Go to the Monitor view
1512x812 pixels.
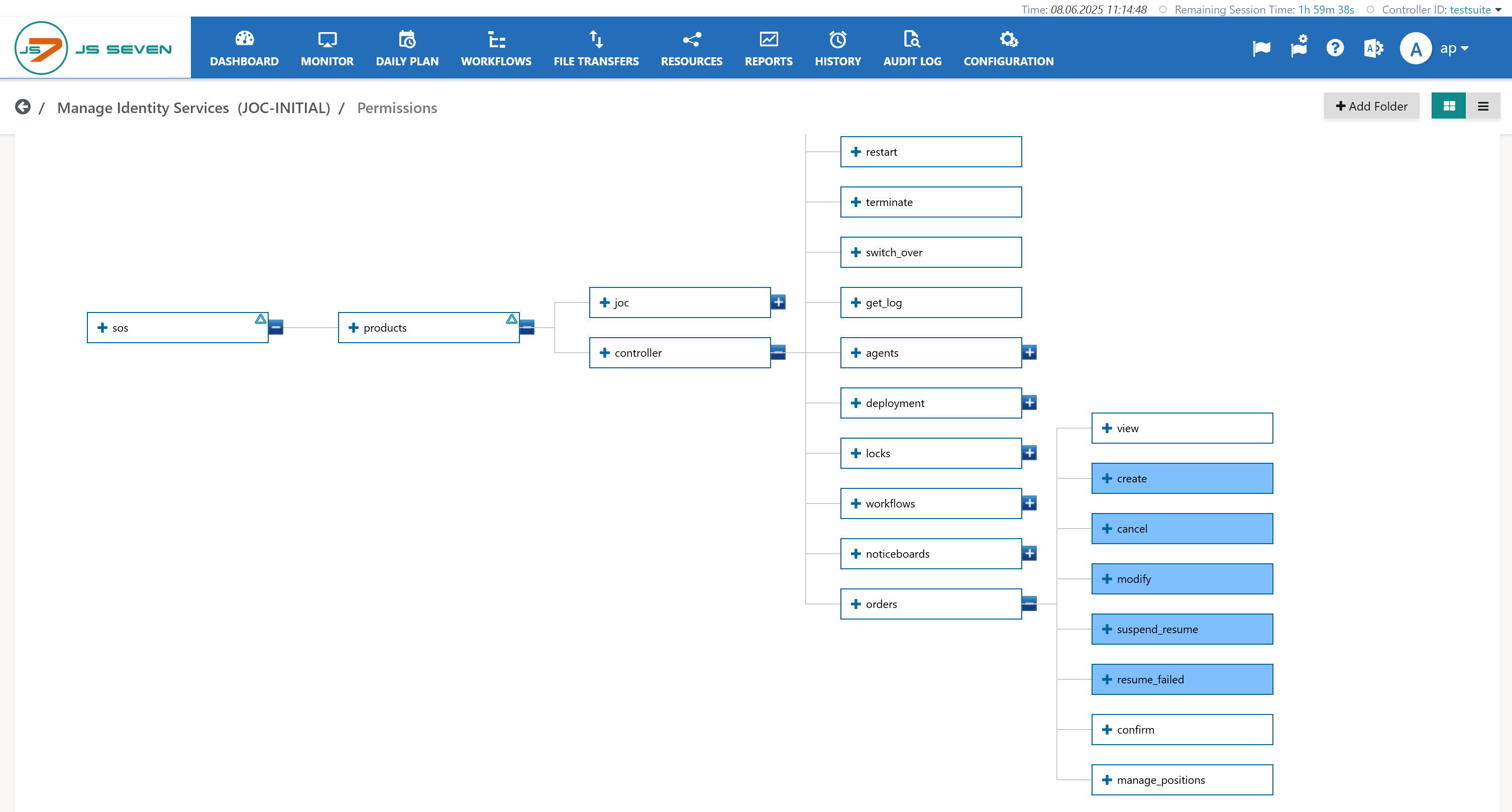pos(327,48)
